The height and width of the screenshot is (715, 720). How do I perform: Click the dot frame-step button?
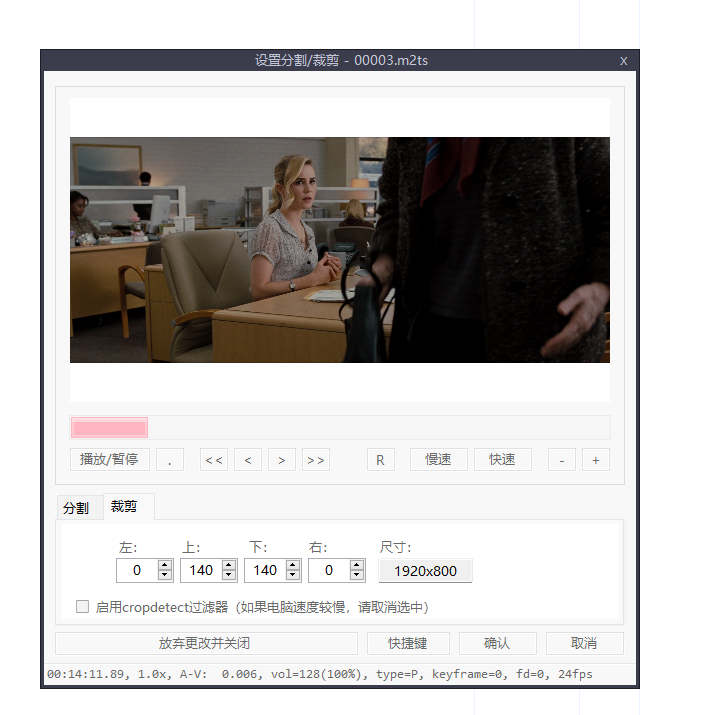tap(169, 460)
